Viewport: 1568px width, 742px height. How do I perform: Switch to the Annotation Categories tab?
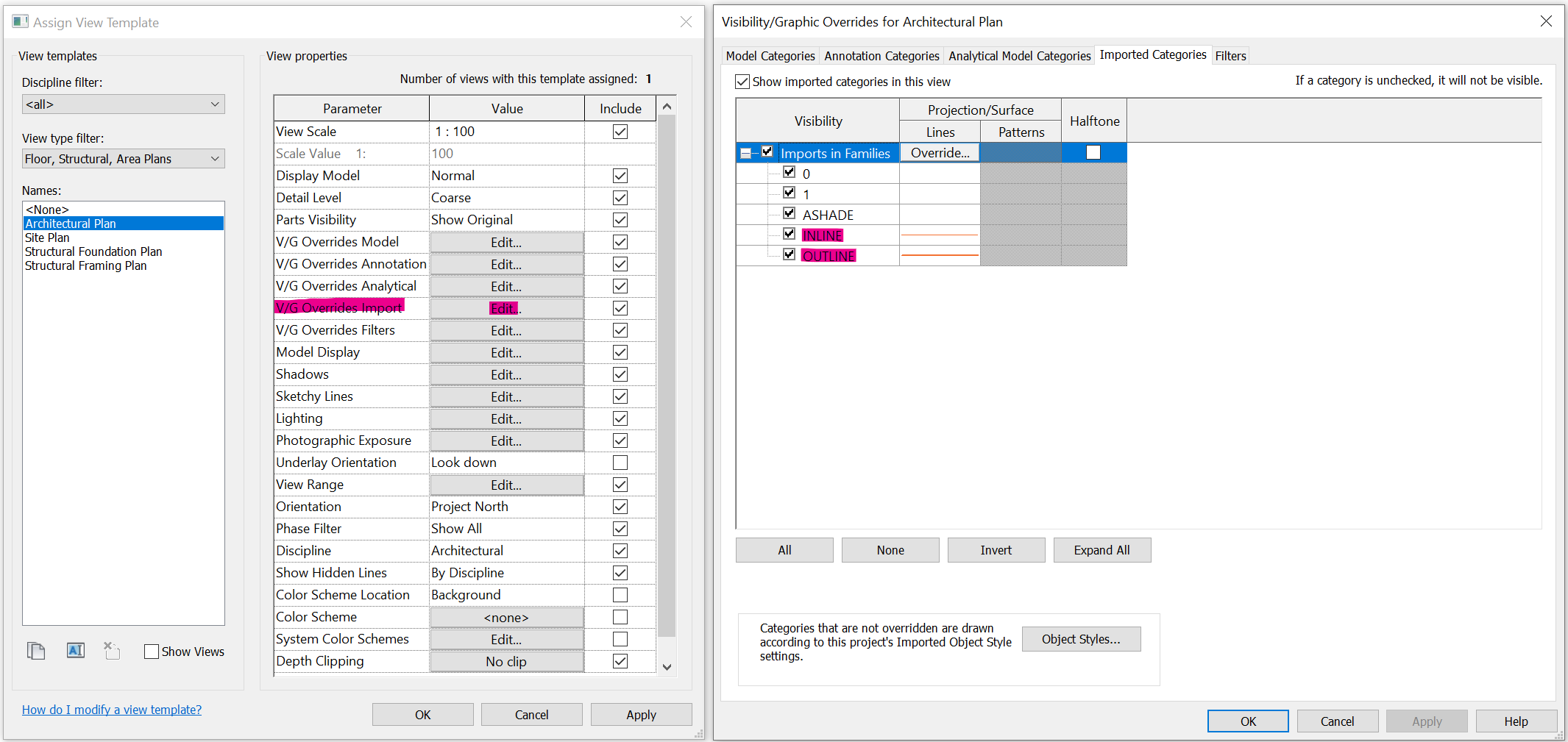coord(881,56)
